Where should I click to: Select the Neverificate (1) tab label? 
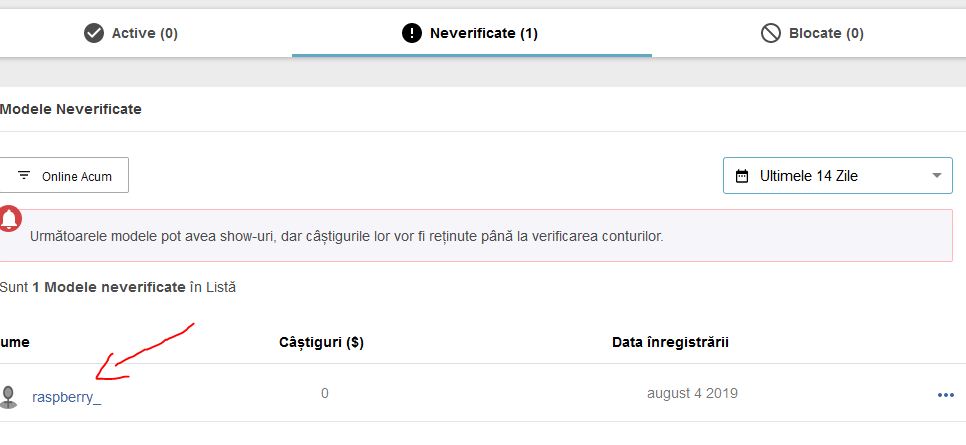(x=483, y=33)
